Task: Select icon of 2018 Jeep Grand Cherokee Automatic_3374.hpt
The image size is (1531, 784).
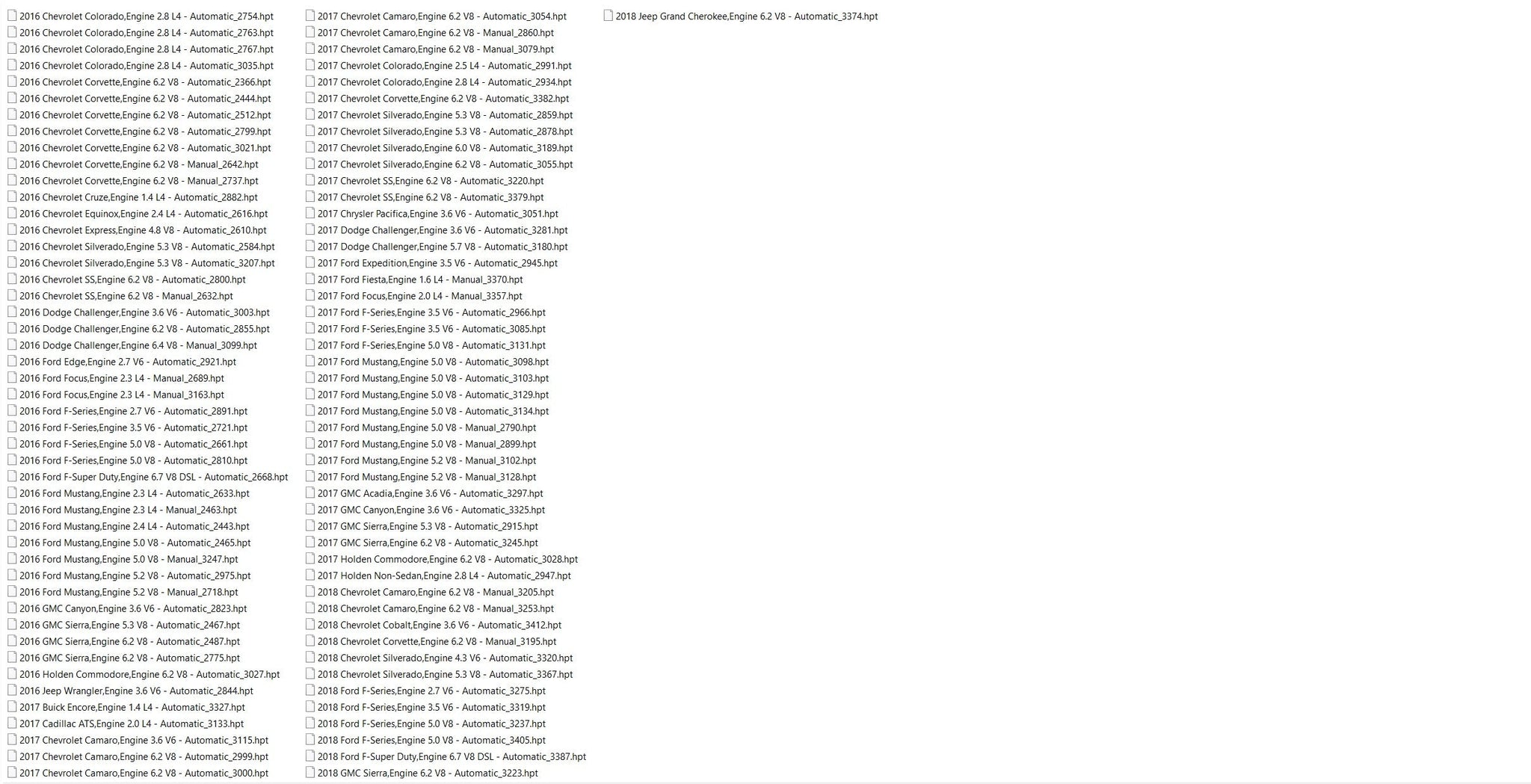Action: pos(609,16)
